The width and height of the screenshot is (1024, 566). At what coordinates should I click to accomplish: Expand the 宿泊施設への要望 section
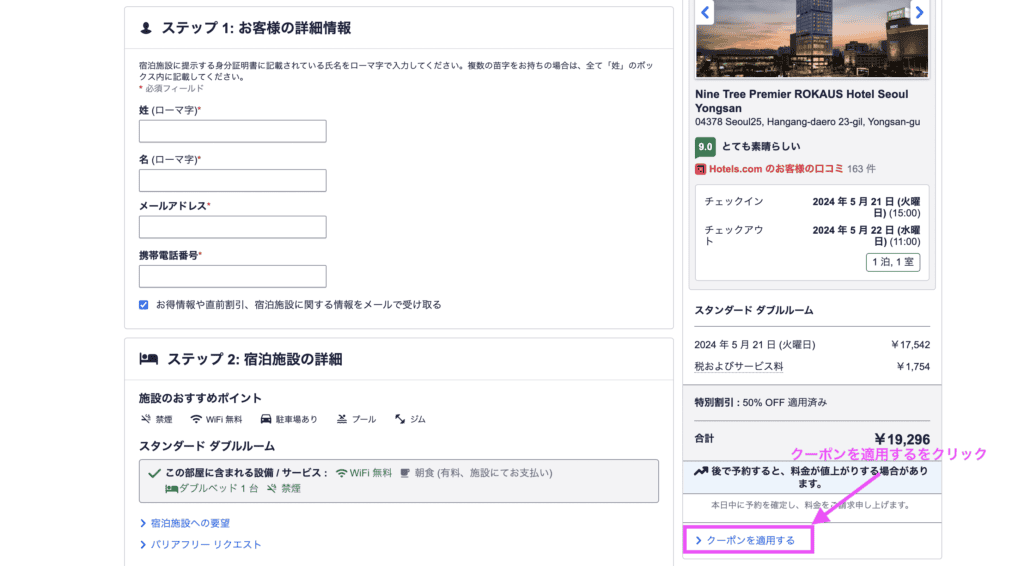(190, 523)
